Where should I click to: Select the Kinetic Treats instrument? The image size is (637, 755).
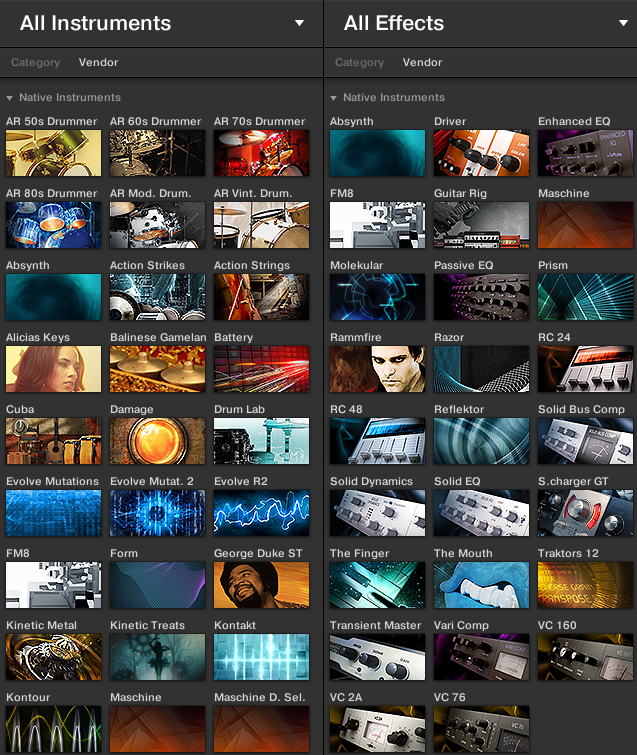157,657
